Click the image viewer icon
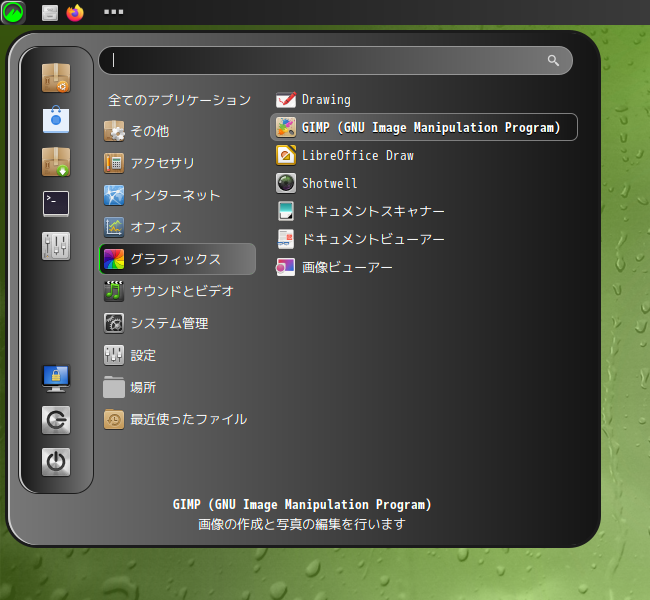The width and height of the screenshot is (650, 600). click(286, 267)
